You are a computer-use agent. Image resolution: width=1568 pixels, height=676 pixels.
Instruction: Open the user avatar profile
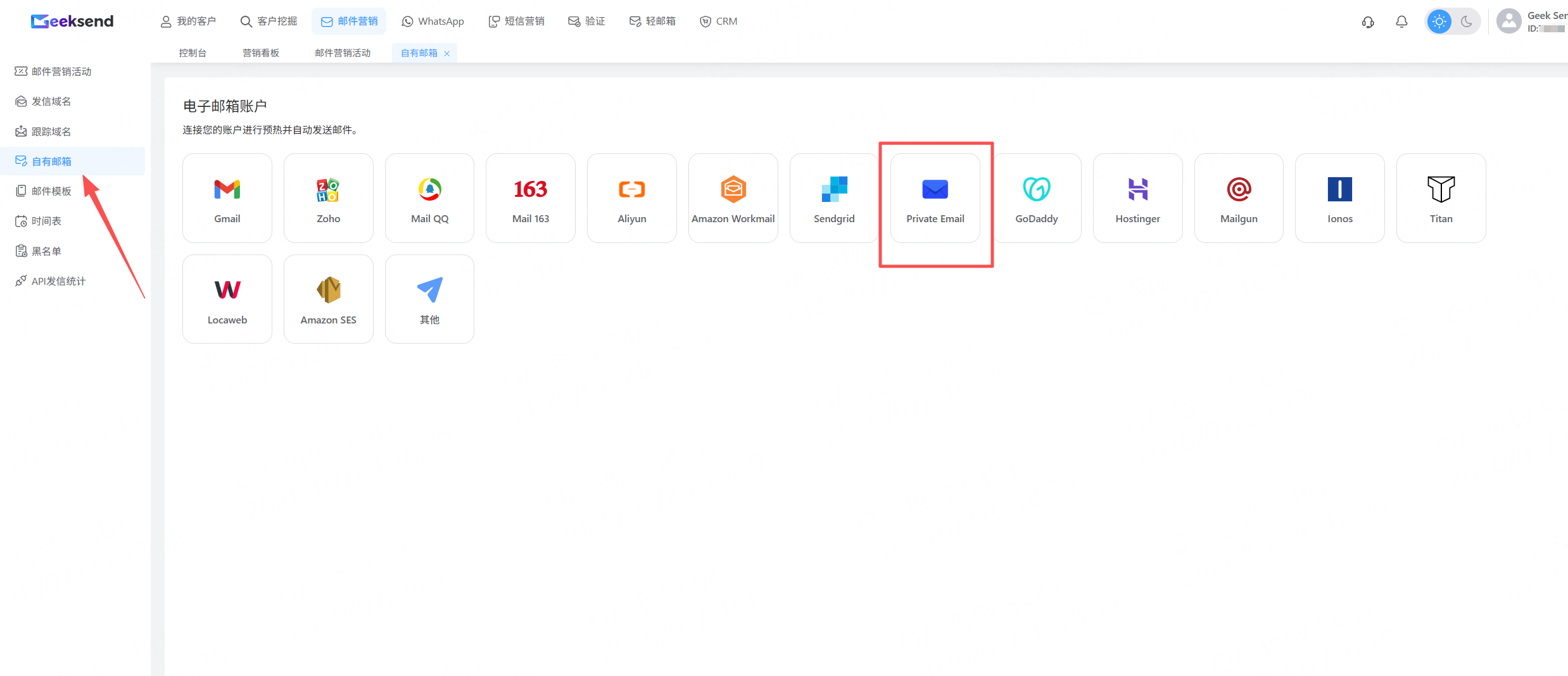point(1509,22)
